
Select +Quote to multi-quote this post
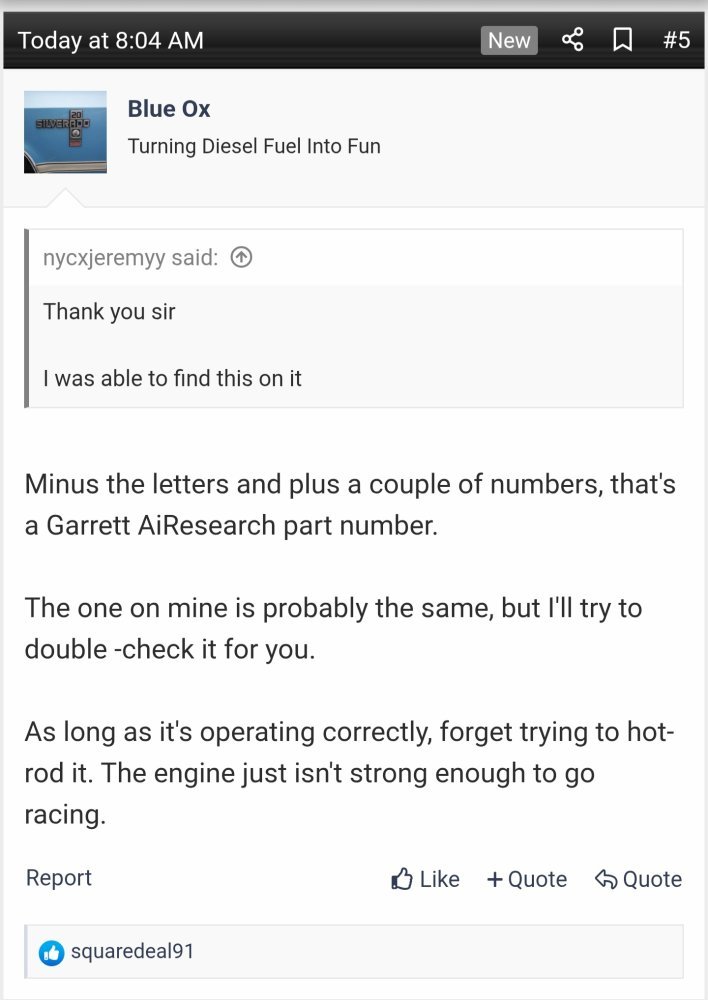coord(527,879)
